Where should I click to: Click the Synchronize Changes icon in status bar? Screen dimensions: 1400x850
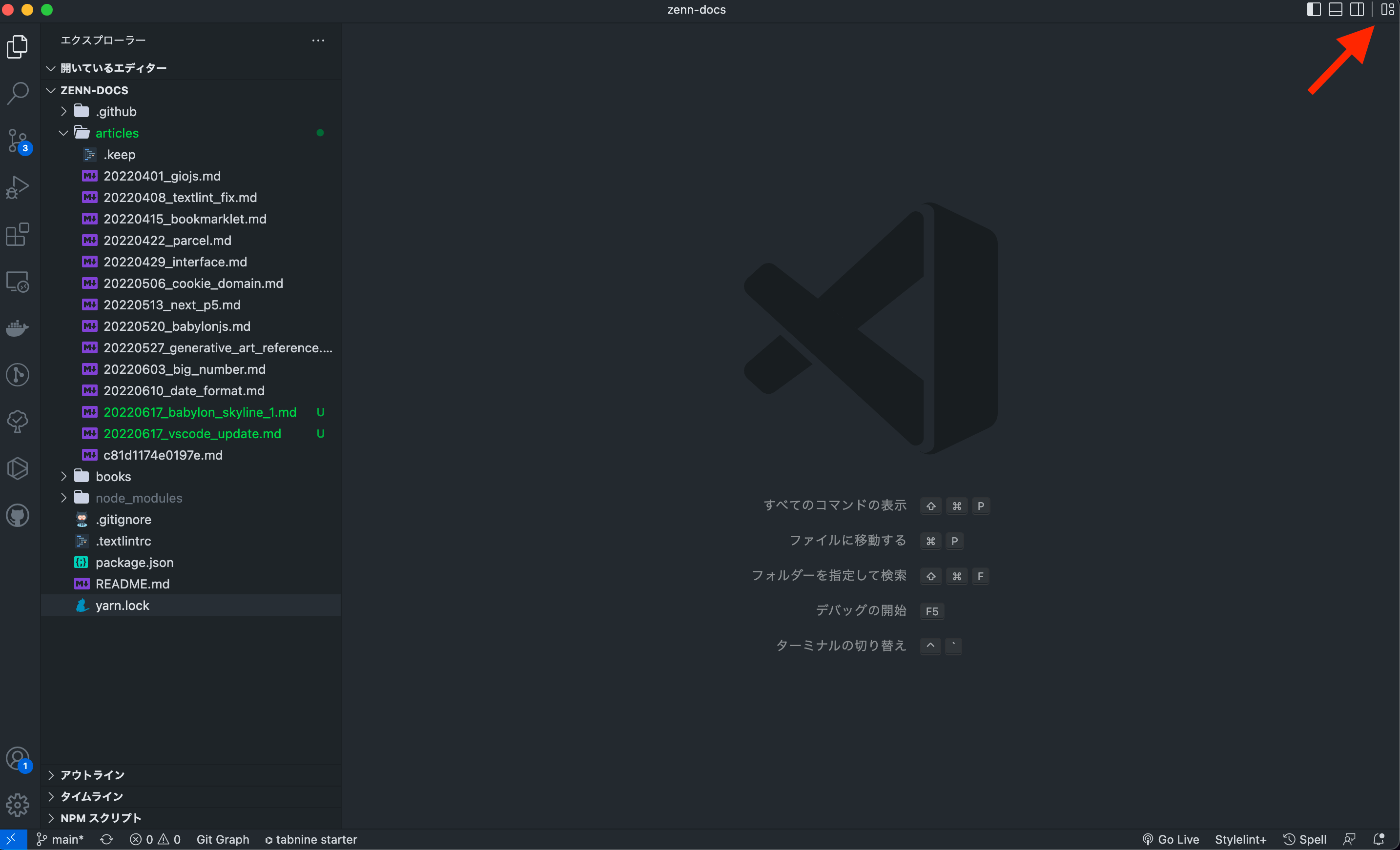[106, 840]
